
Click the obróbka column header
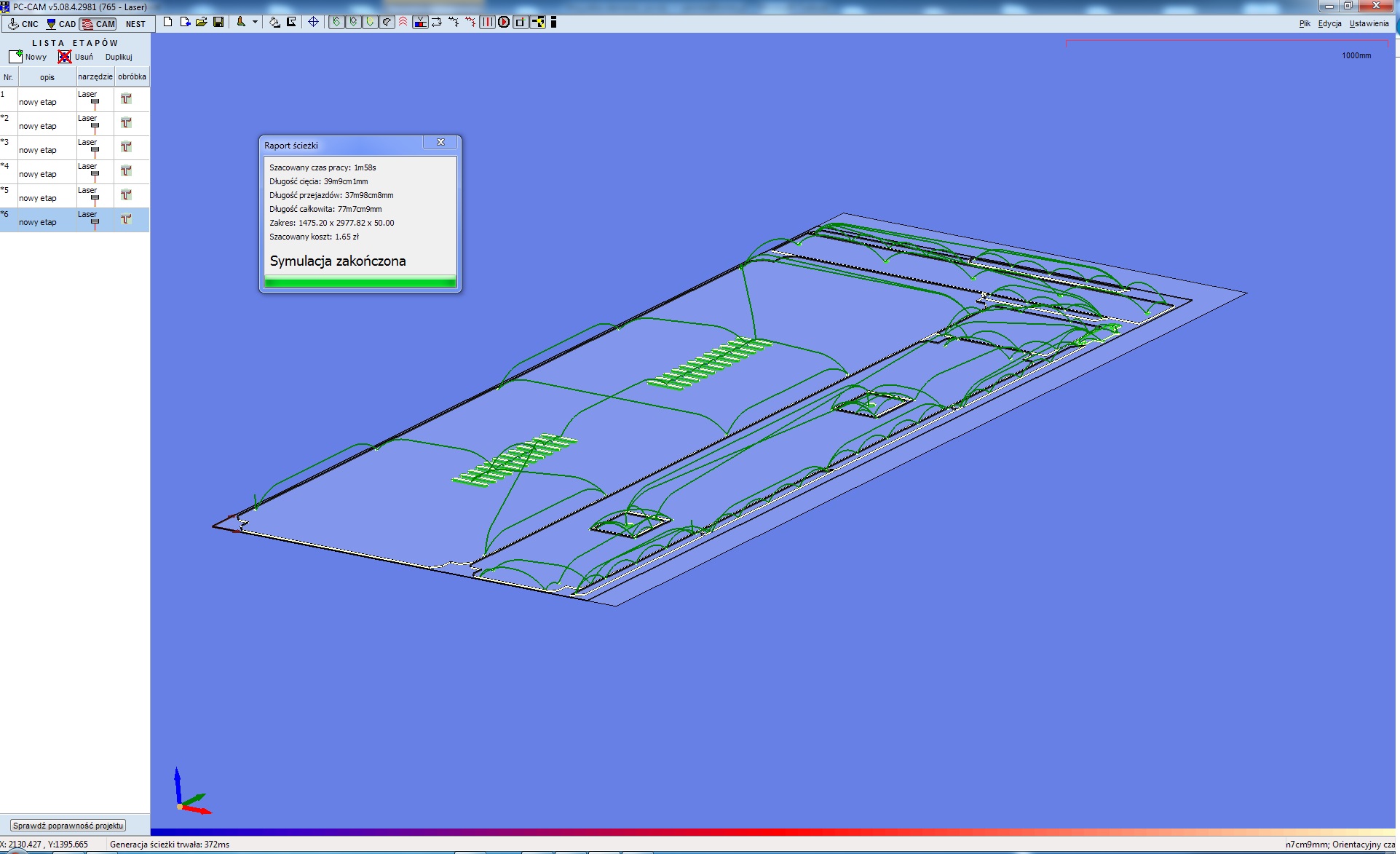click(132, 76)
